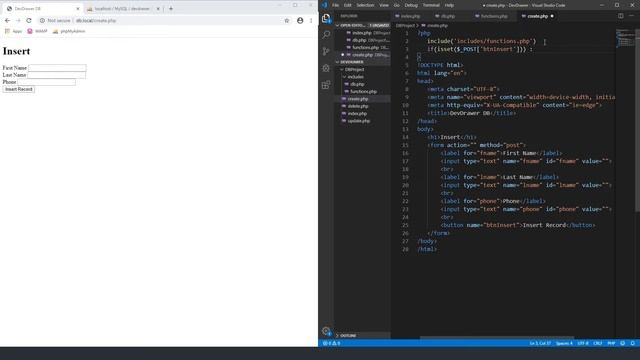Open the notifications bell in status bar
640x360 pixels.
[x=632, y=343]
